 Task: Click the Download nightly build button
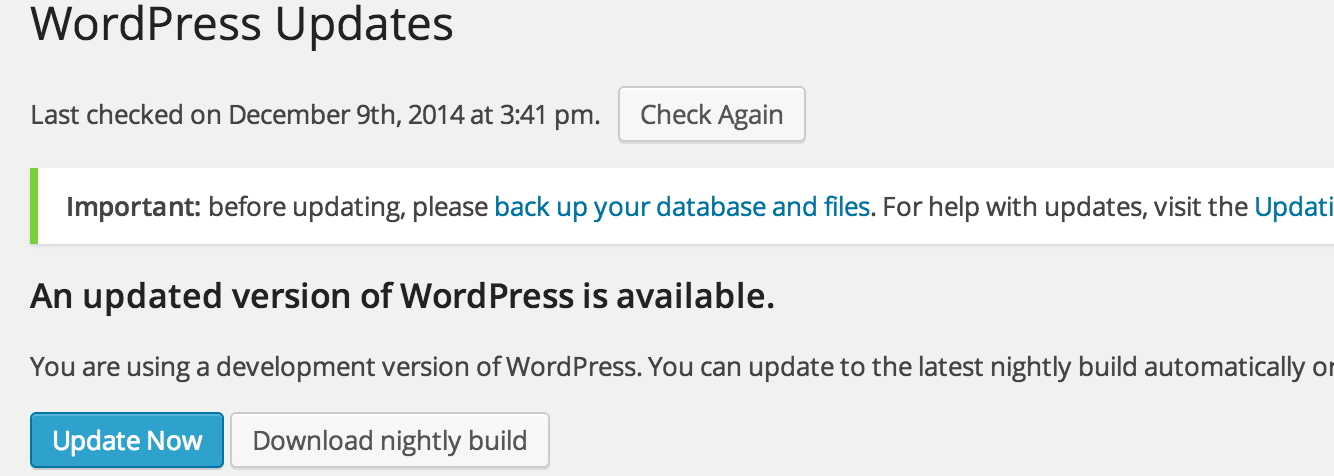[x=390, y=441]
